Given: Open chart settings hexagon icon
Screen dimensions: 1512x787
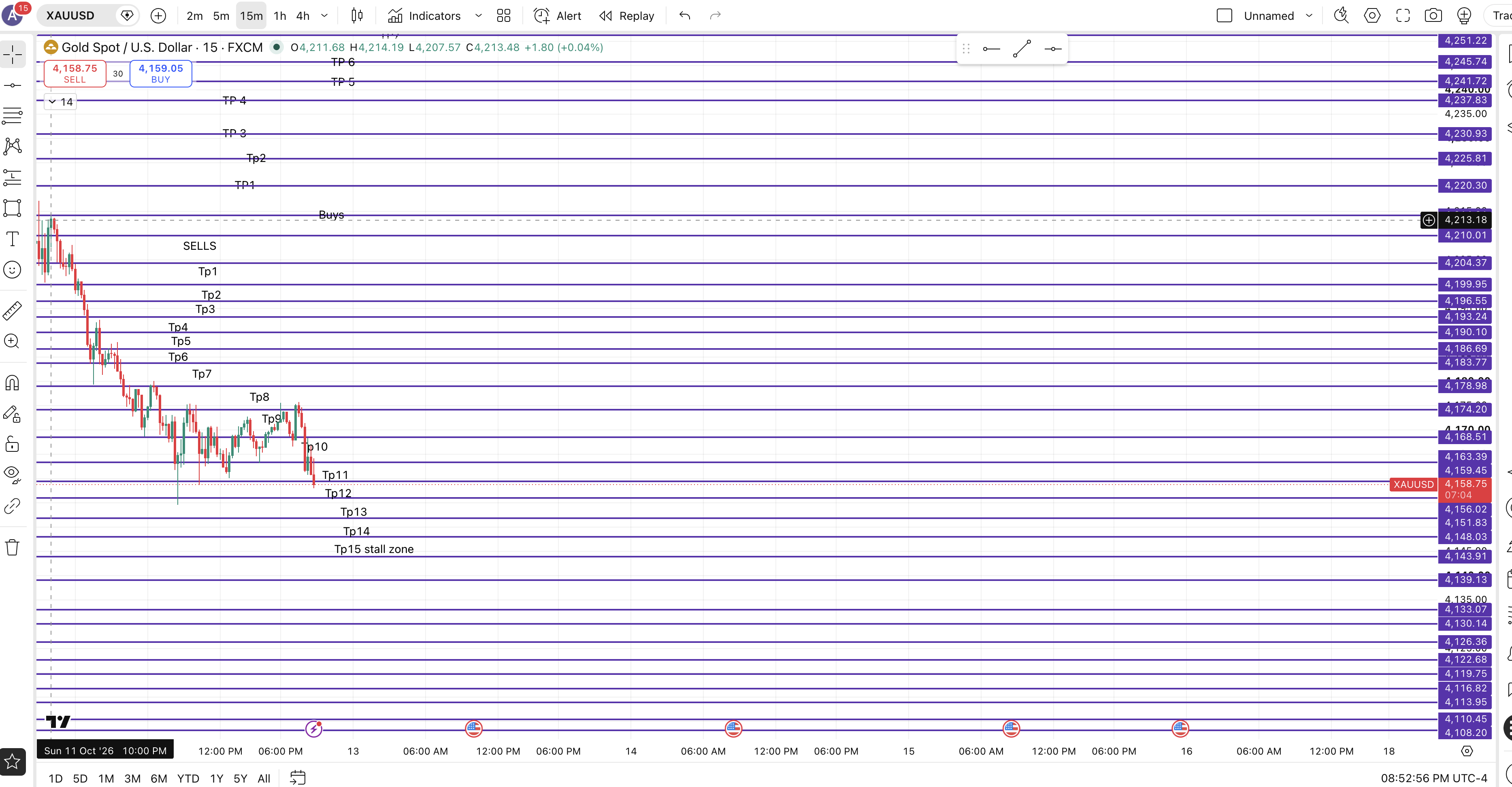Looking at the screenshot, I should coord(1372,16).
